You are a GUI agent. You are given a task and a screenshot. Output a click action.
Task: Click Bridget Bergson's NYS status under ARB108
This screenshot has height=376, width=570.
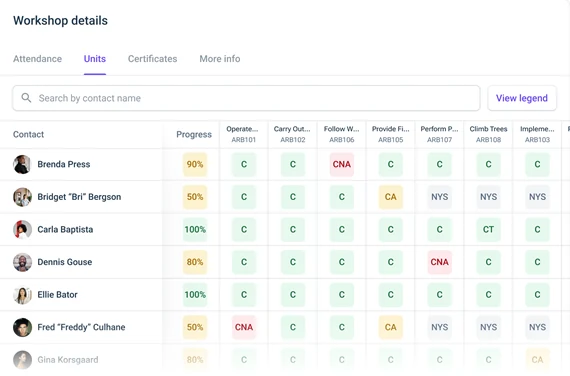(488, 197)
